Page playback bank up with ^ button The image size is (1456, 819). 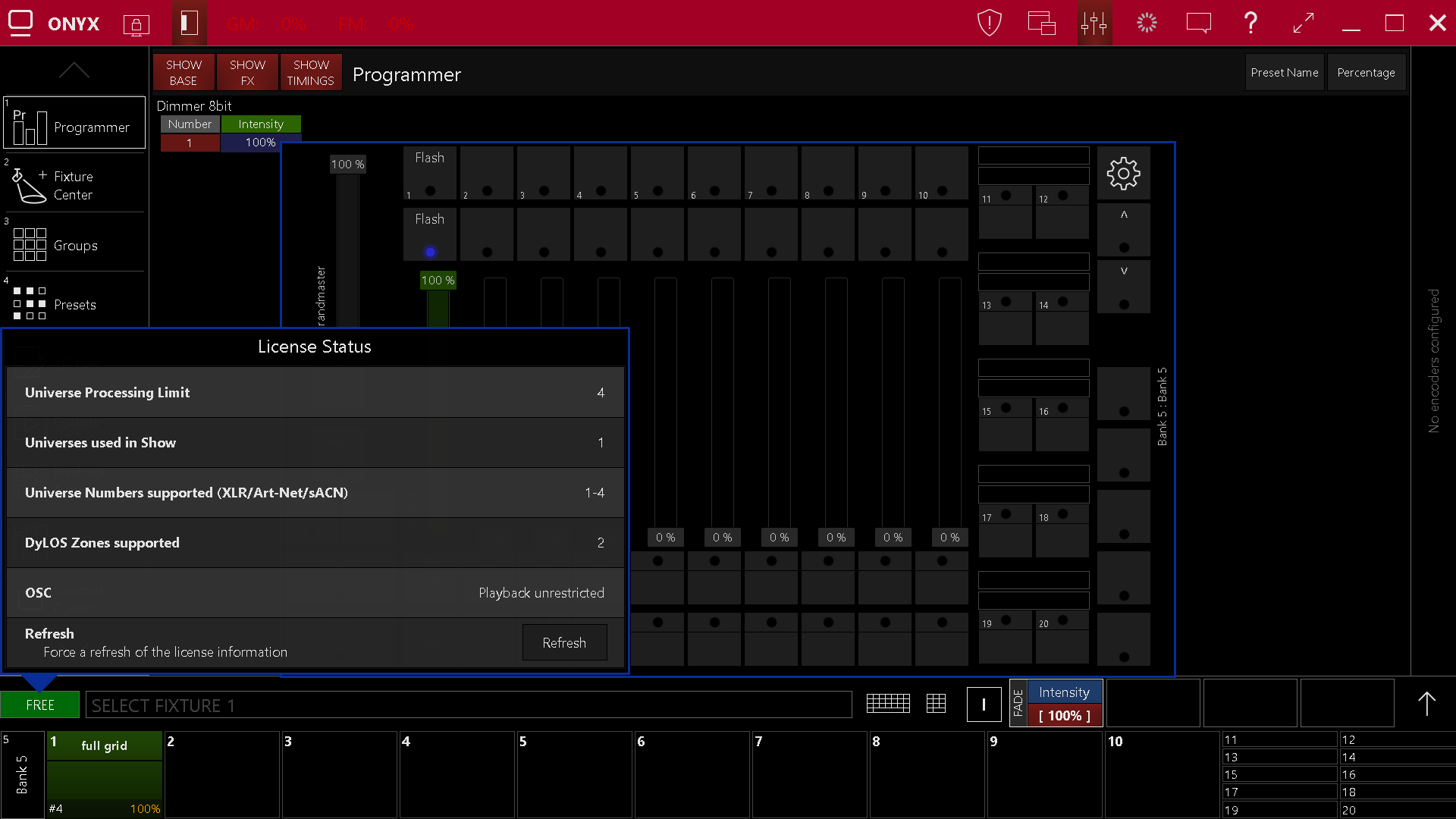tap(1123, 229)
